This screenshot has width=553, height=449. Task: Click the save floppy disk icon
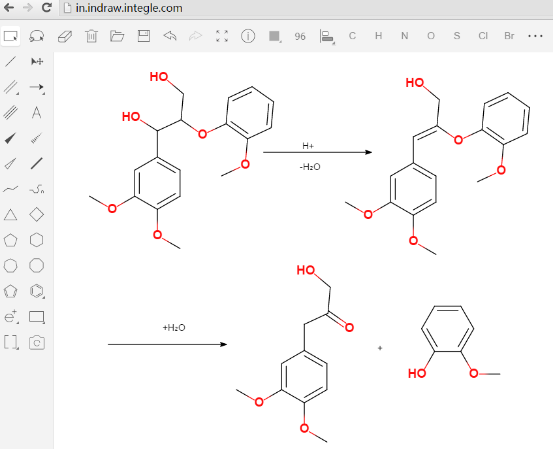tap(144, 36)
